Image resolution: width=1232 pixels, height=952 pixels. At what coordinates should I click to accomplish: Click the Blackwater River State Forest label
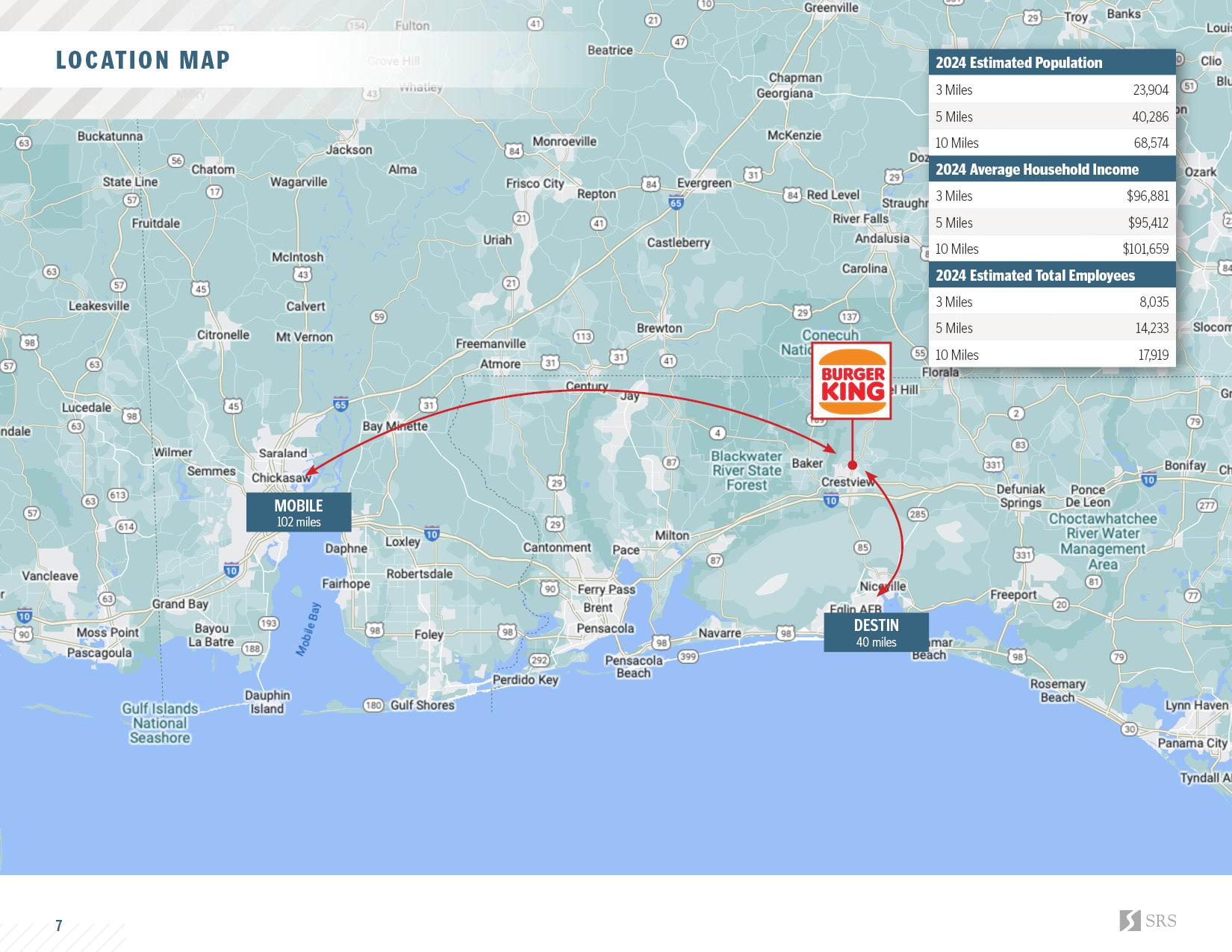746,470
